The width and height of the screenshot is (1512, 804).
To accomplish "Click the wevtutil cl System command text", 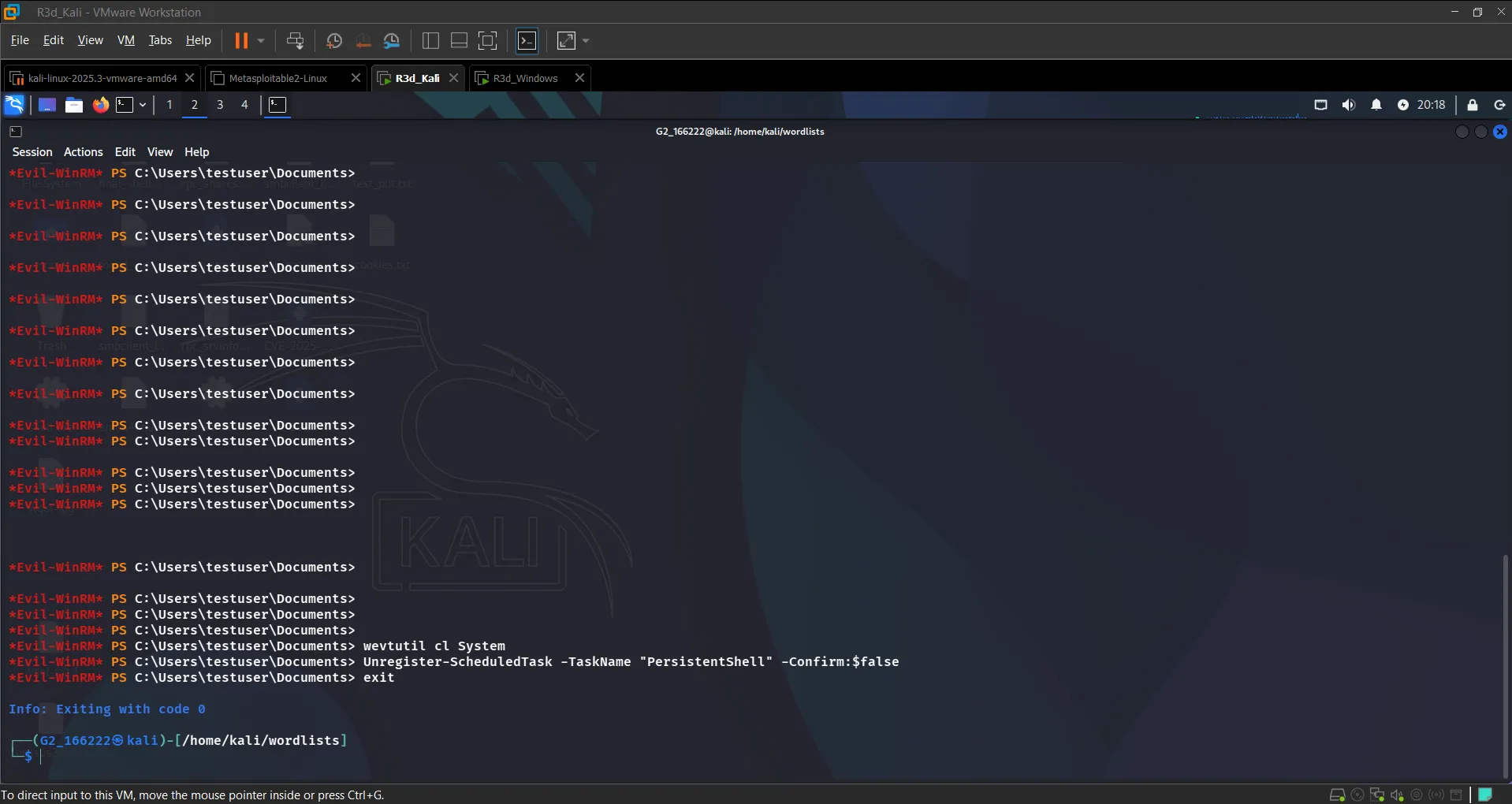I will coord(434,646).
